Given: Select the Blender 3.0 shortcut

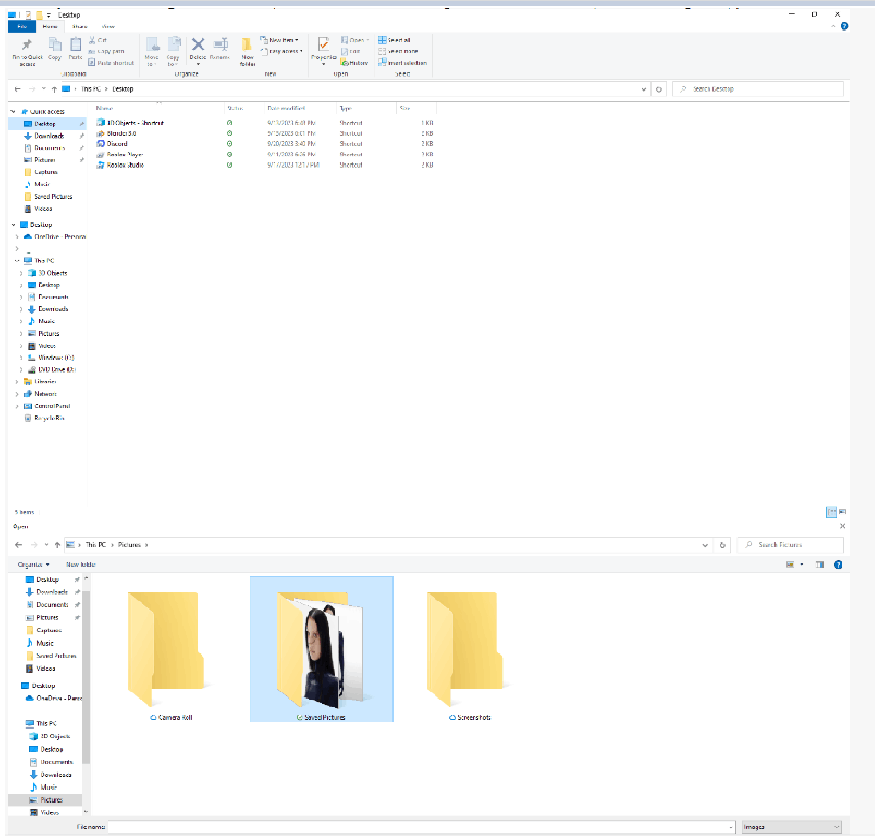Looking at the screenshot, I should tap(121, 133).
